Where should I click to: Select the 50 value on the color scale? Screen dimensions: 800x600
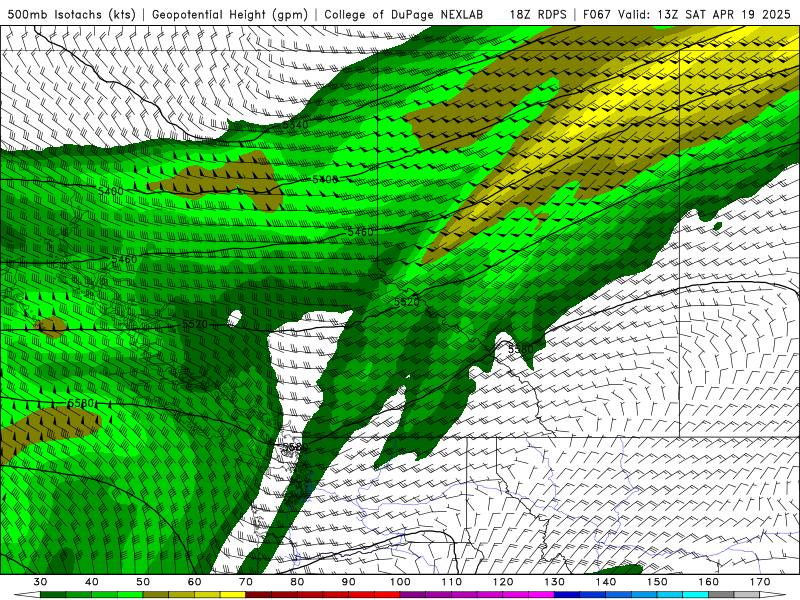point(143,582)
